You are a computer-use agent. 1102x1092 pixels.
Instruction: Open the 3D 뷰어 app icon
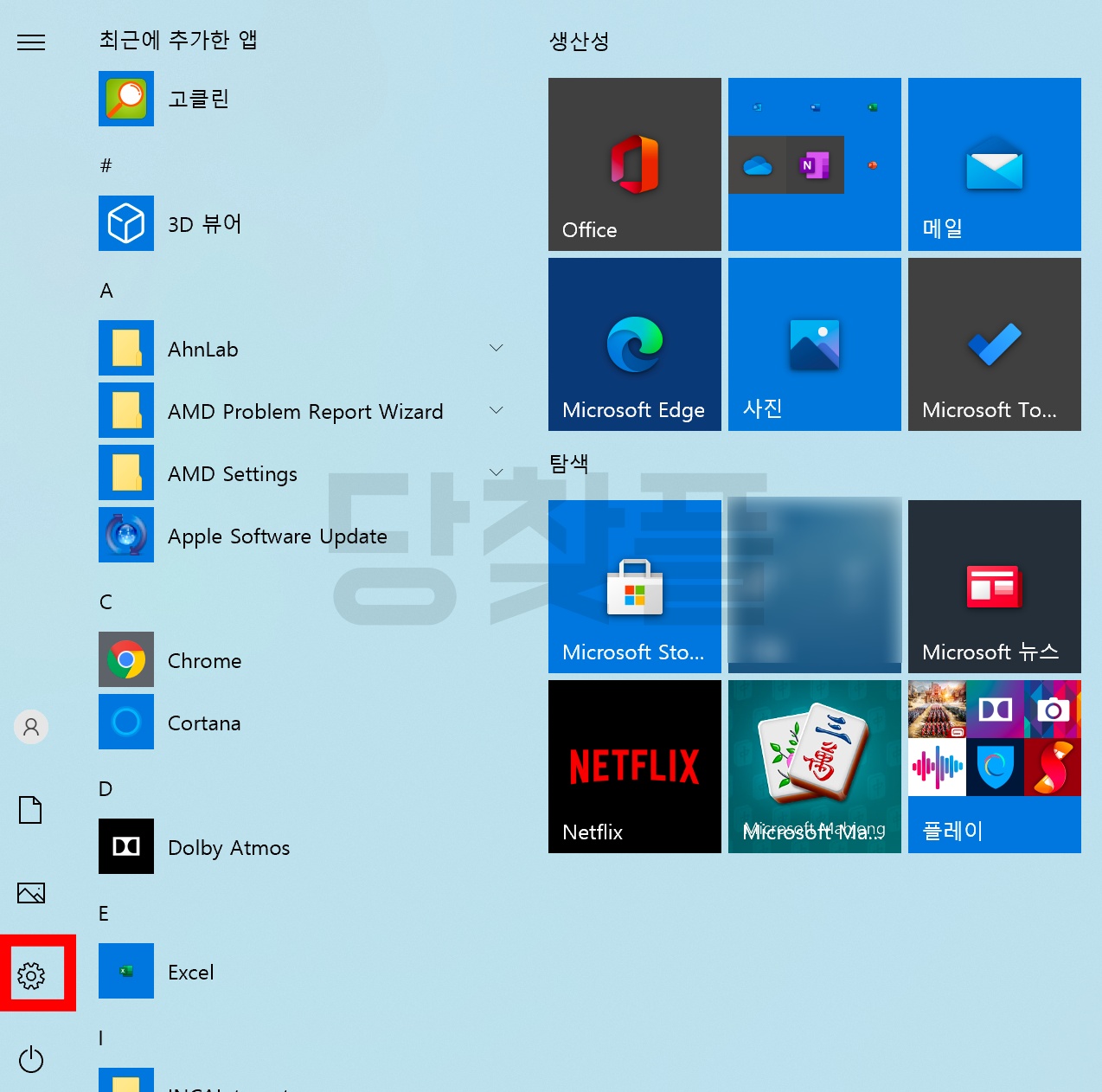(x=126, y=223)
